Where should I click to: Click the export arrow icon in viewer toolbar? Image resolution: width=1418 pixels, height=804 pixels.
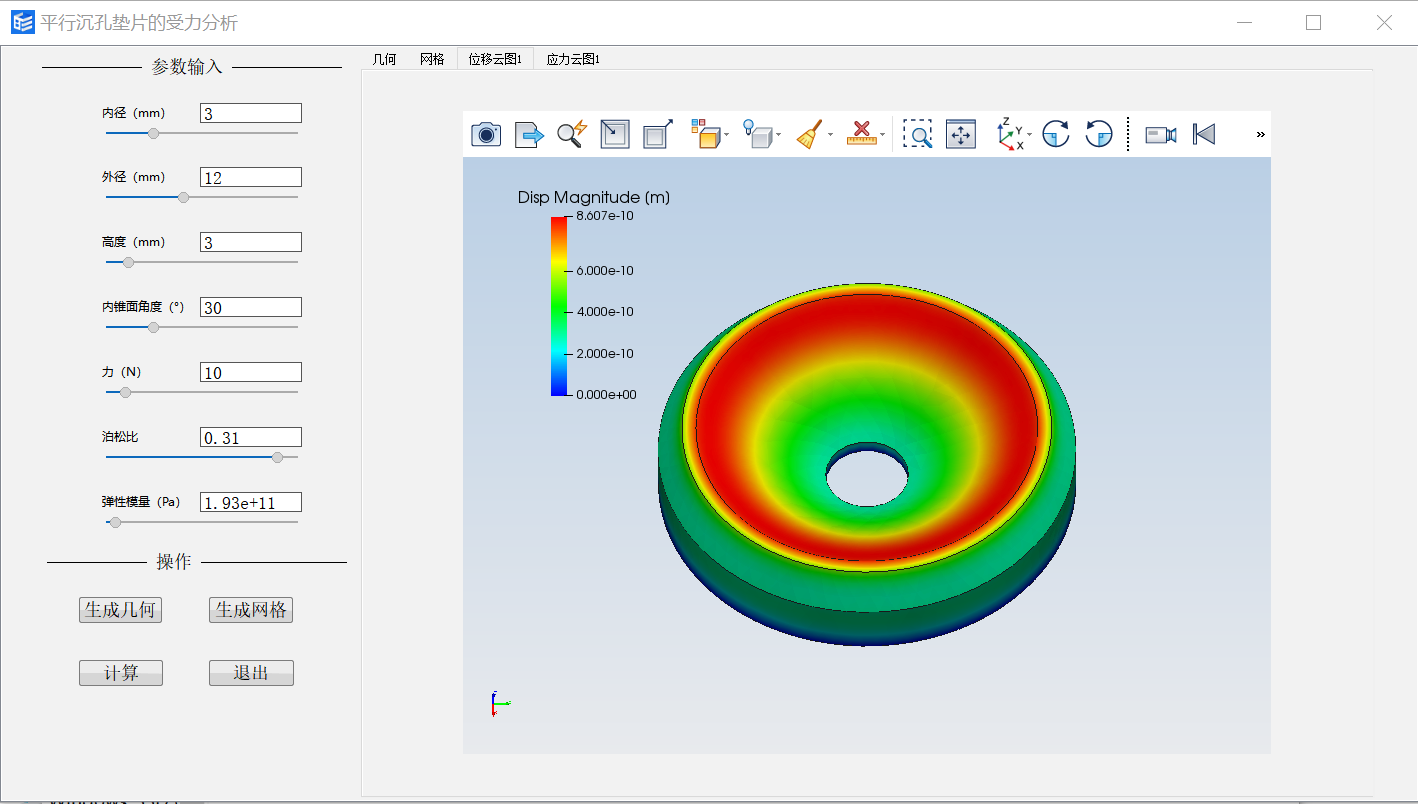tap(529, 134)
